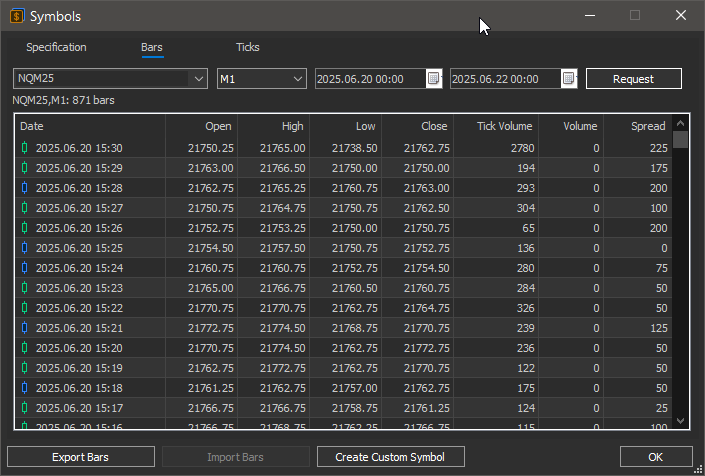Switch to the Specification tab
The height and width of the screenshot is (476, 705).
coord(56,47)
